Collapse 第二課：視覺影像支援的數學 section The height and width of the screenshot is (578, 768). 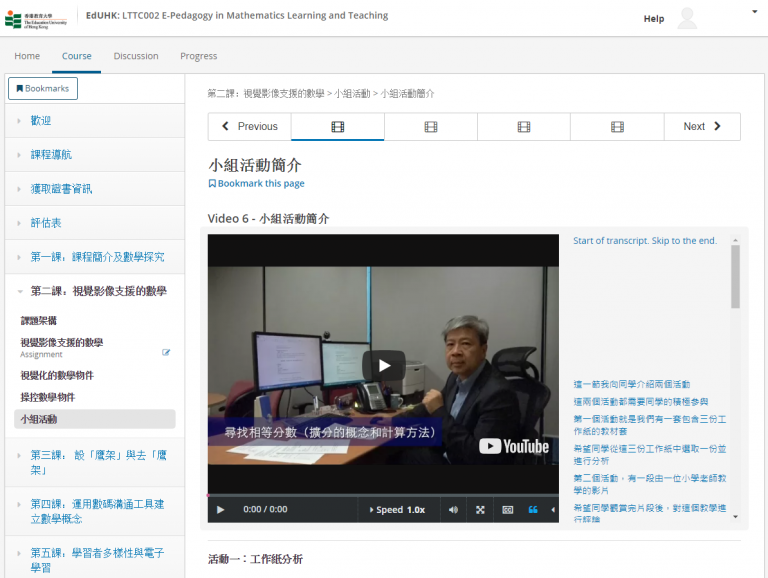95,291
